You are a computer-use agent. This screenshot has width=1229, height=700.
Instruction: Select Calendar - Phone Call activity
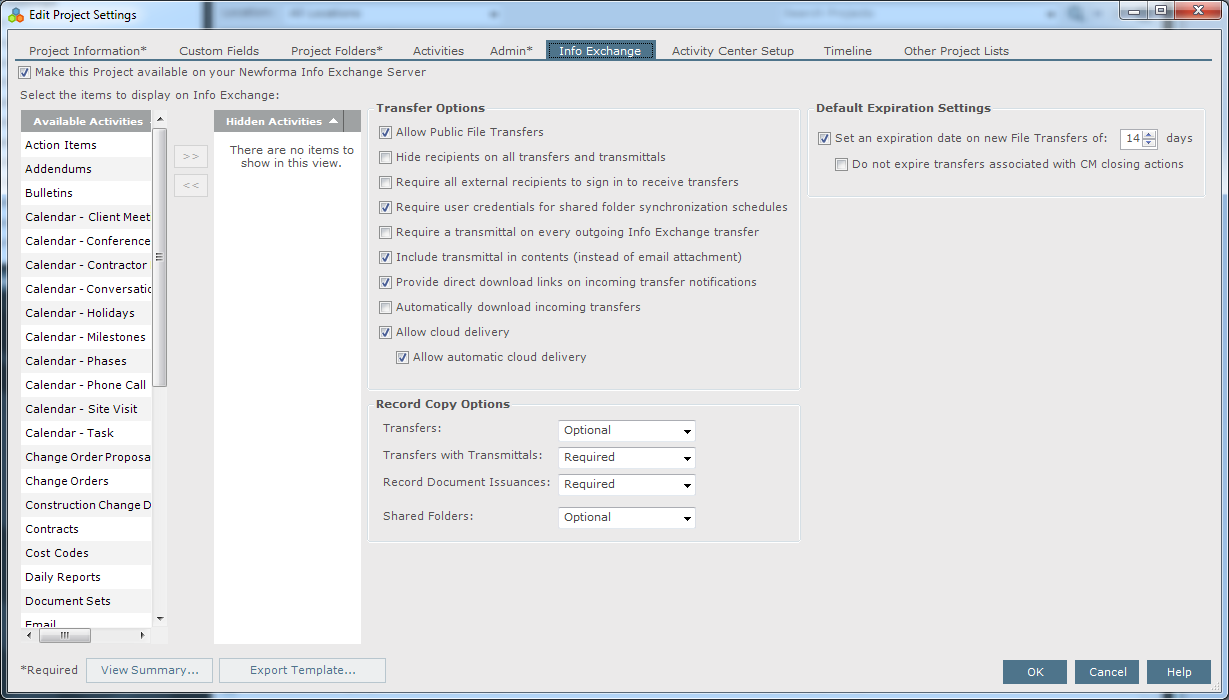click(x=87, y=385)
